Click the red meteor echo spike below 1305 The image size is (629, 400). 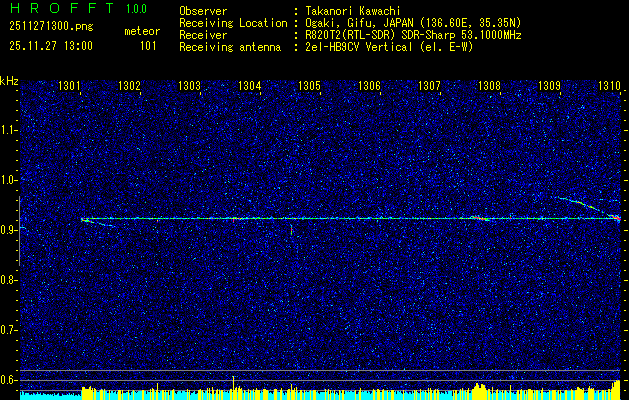tap(291, 230)
